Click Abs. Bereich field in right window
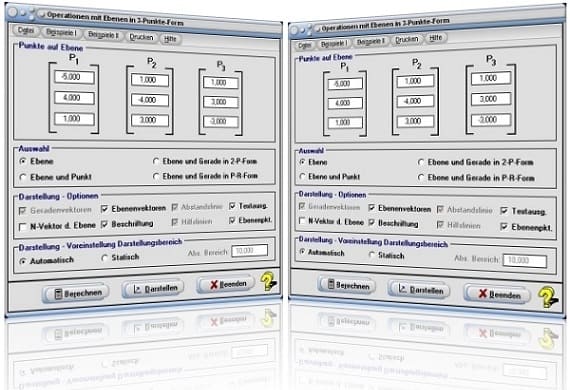 click(x=525, y=260)
